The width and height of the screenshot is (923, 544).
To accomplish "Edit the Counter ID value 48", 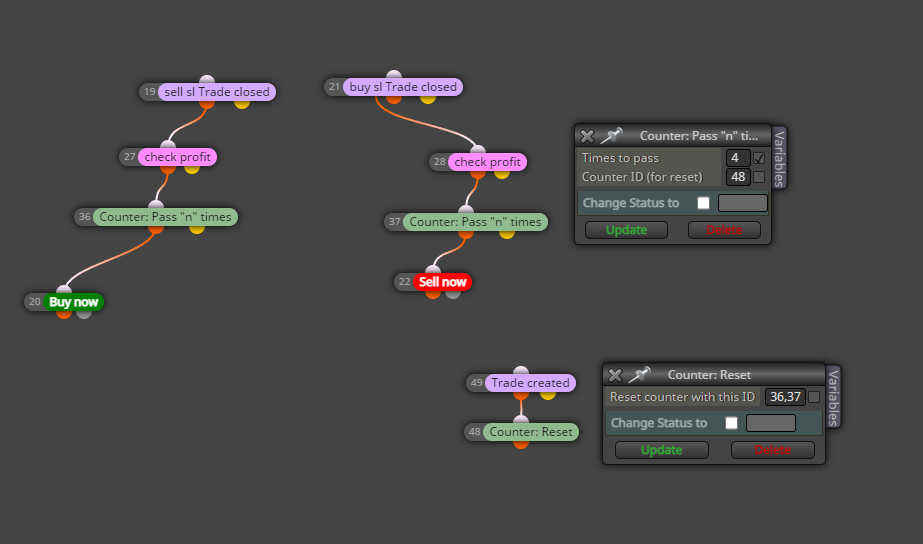I will pos(738,177).
